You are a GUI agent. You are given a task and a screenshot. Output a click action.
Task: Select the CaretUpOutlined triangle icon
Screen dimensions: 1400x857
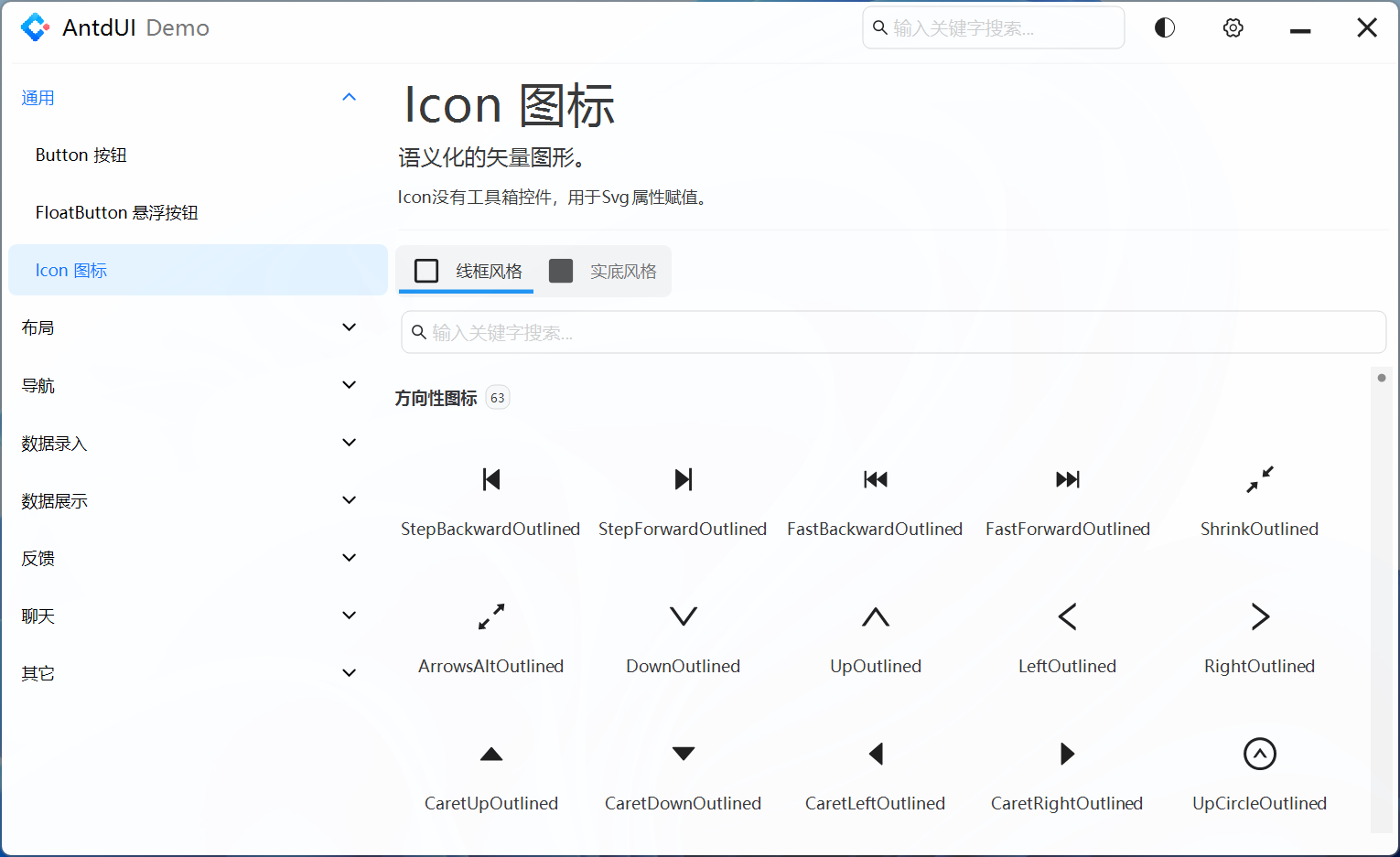[x=491, y=754]
